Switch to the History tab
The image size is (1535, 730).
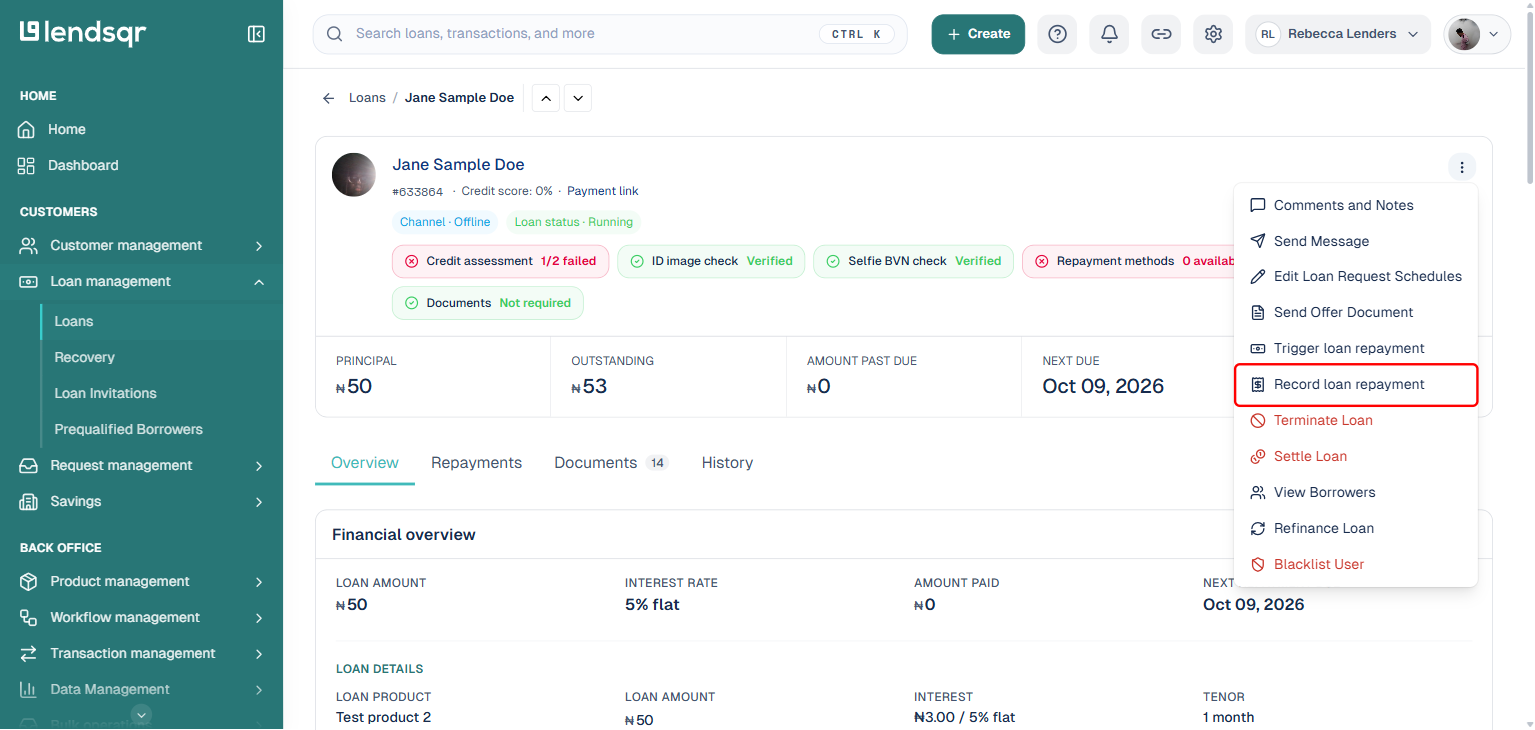[727, 463]
